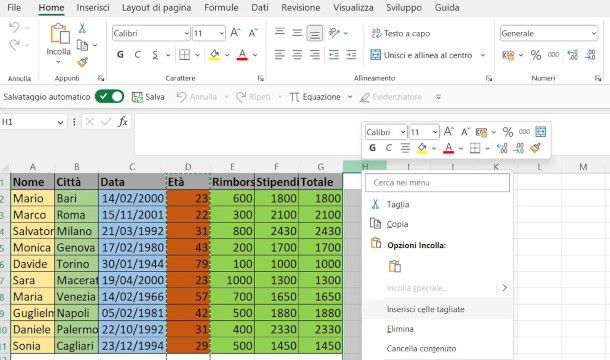The width and height of the screenshot is (610, 360).
Task: Select column H header
Action: (x=365, y=167)
